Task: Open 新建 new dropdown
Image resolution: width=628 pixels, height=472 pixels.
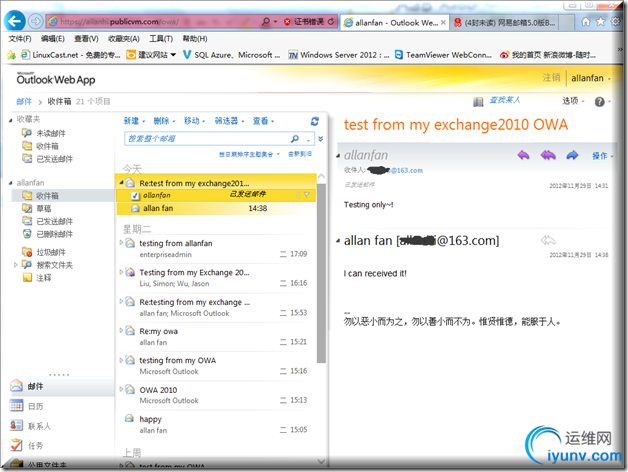Action: (134, 121)
